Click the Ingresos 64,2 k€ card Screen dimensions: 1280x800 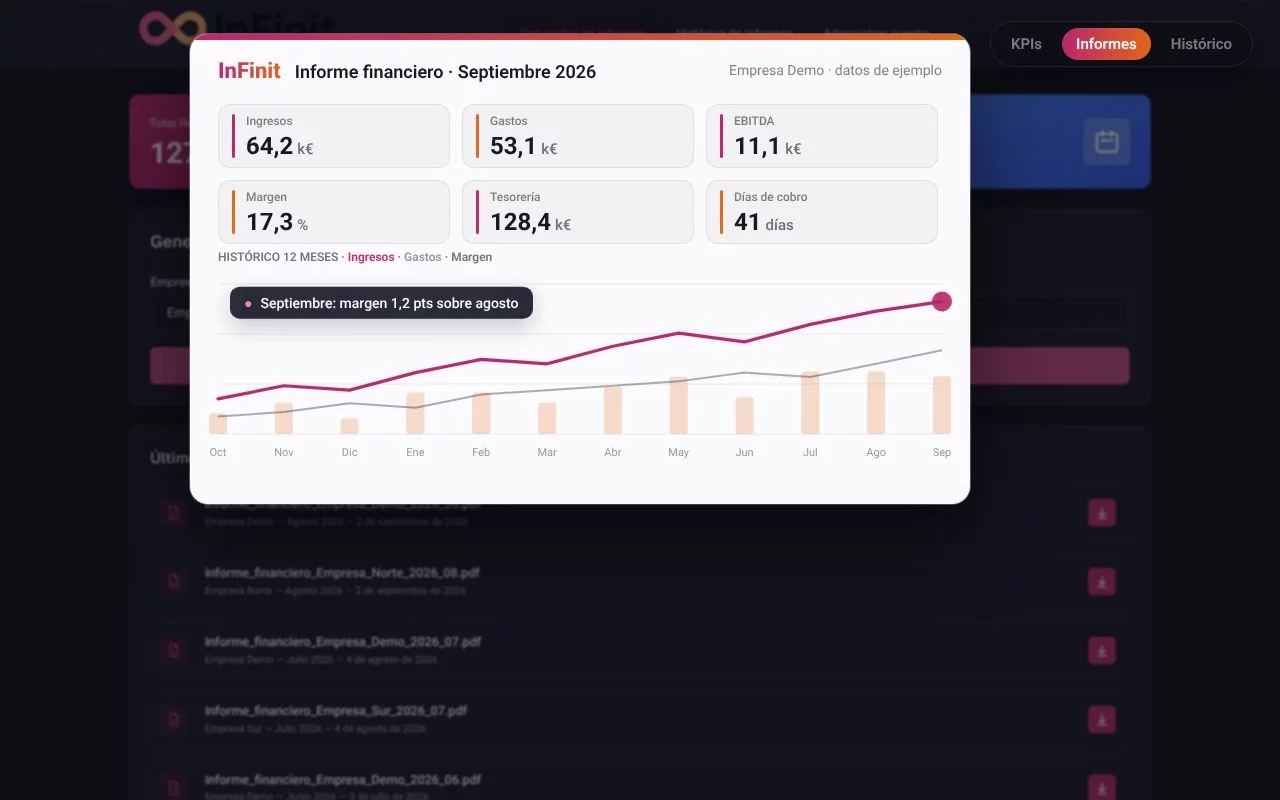click(x=333, y=136)
